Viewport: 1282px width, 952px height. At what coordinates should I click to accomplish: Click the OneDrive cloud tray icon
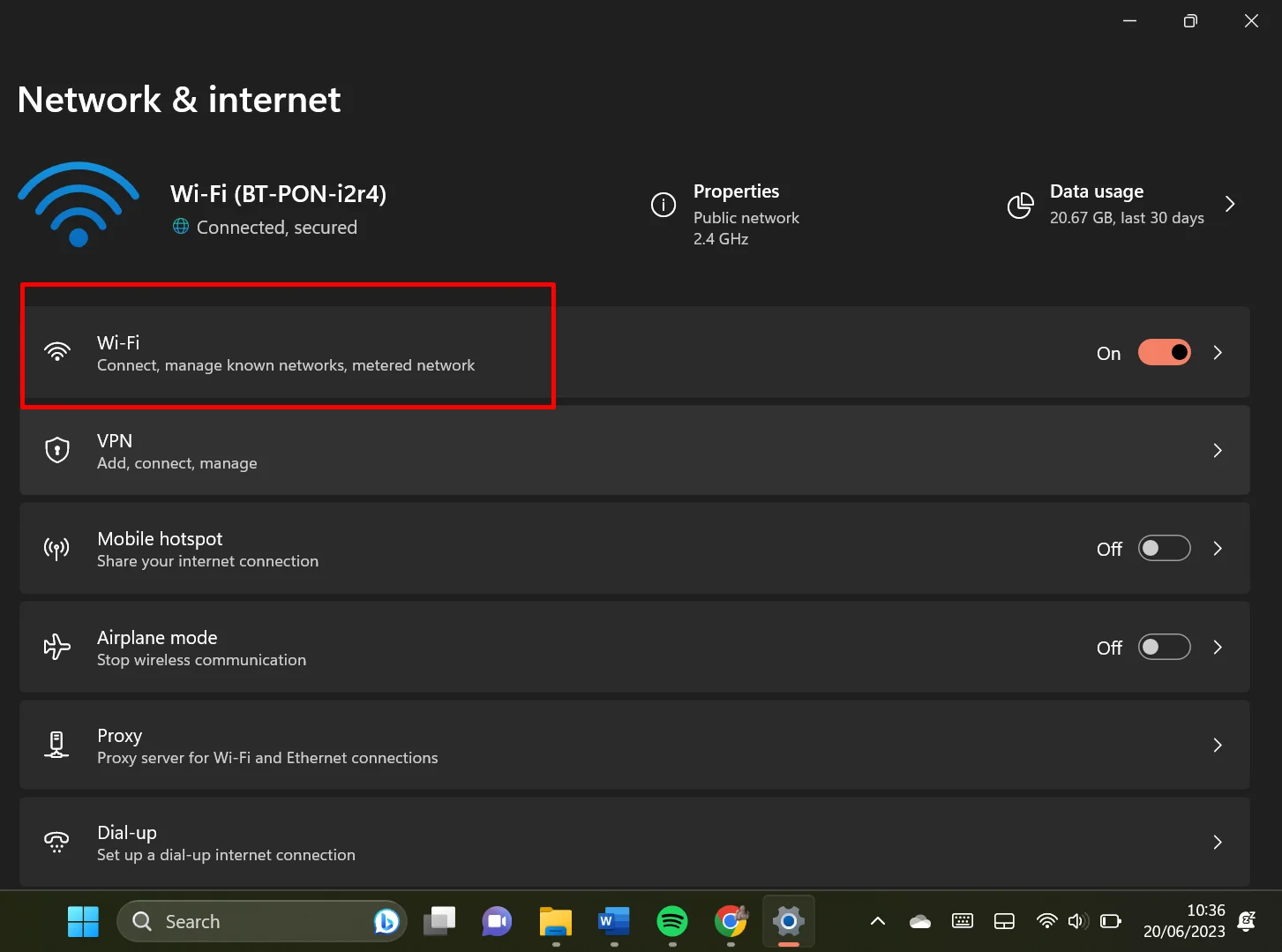click(x=920, y=921)
